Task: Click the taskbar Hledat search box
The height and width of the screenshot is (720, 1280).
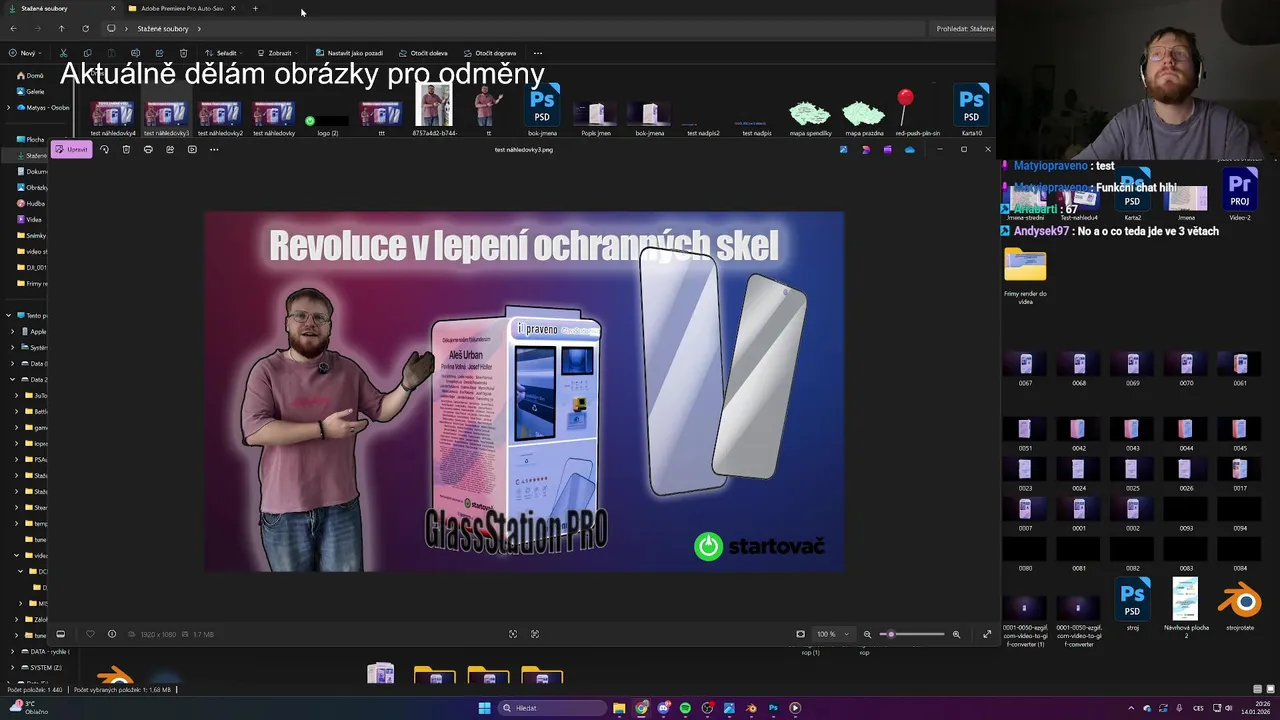Action: [x=553, y=708]
